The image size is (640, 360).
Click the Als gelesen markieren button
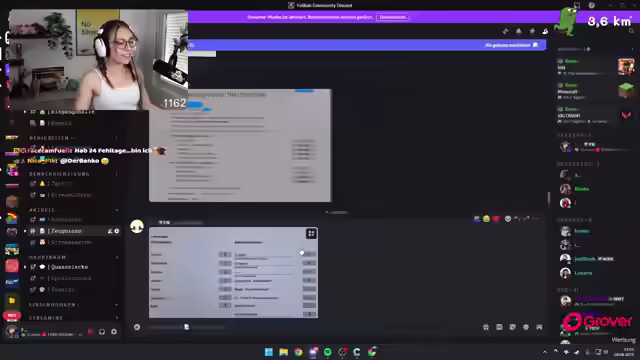(x=511, y=45)
